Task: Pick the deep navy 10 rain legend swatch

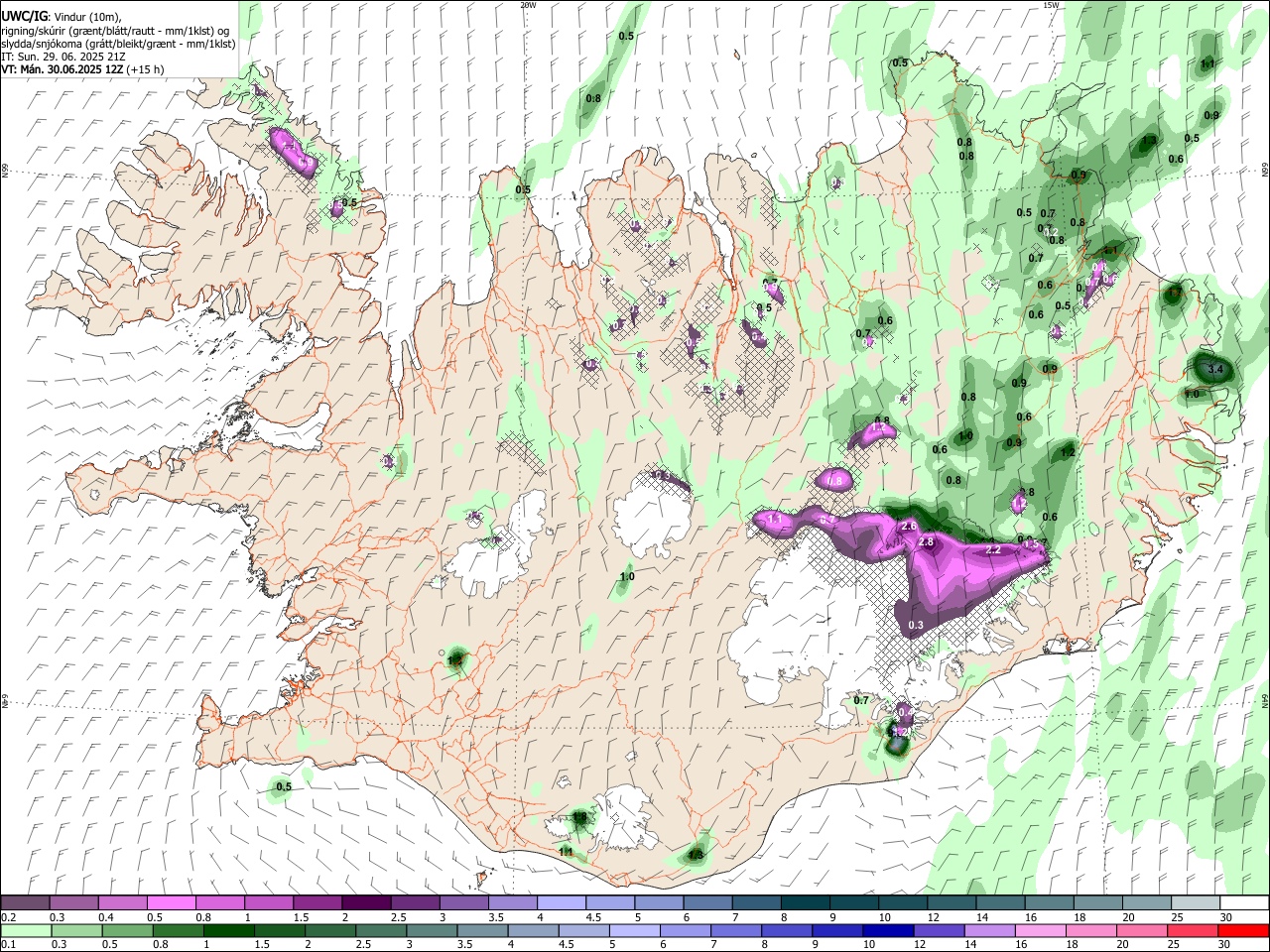Action: 887,931
